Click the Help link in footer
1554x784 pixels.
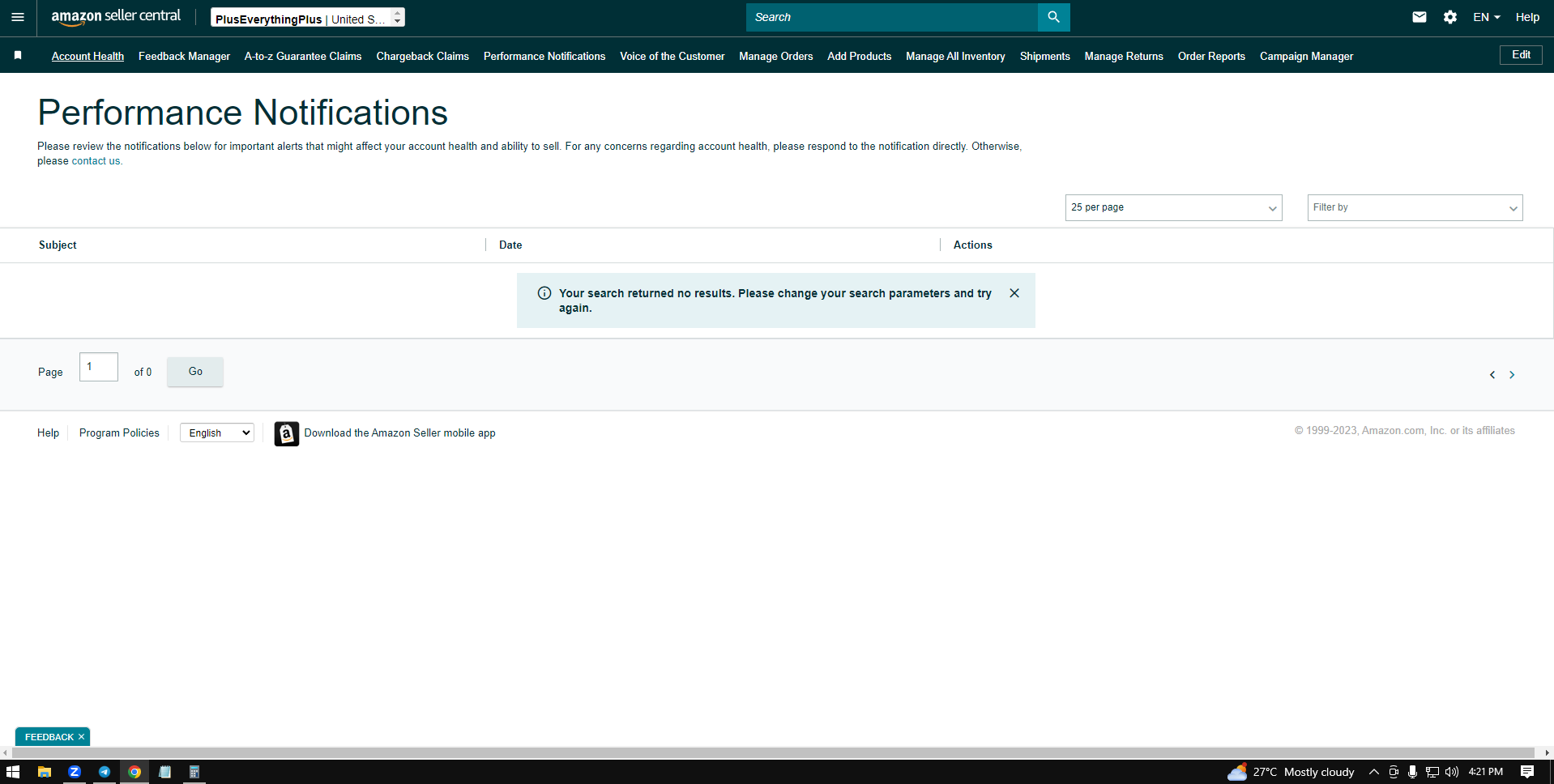pos(48,432)
